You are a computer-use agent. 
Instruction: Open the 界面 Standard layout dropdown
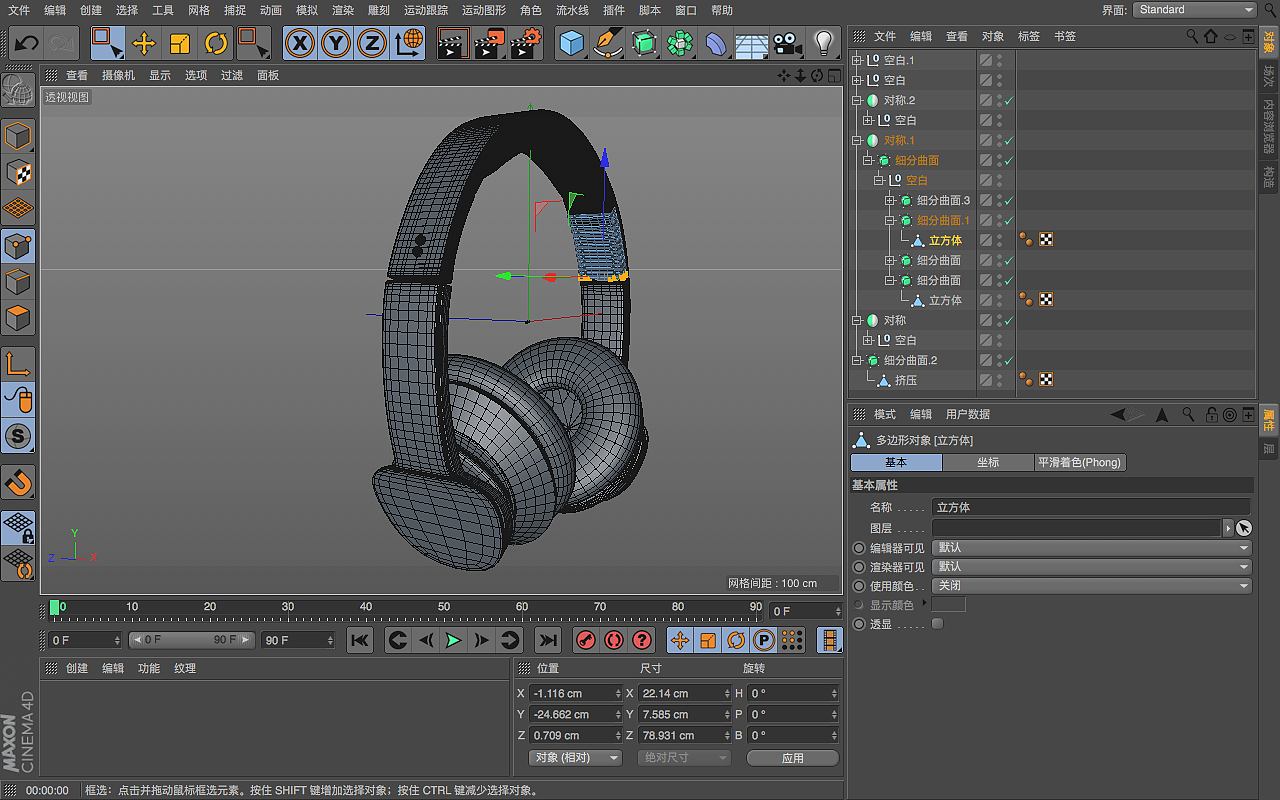coord(1194,10)
